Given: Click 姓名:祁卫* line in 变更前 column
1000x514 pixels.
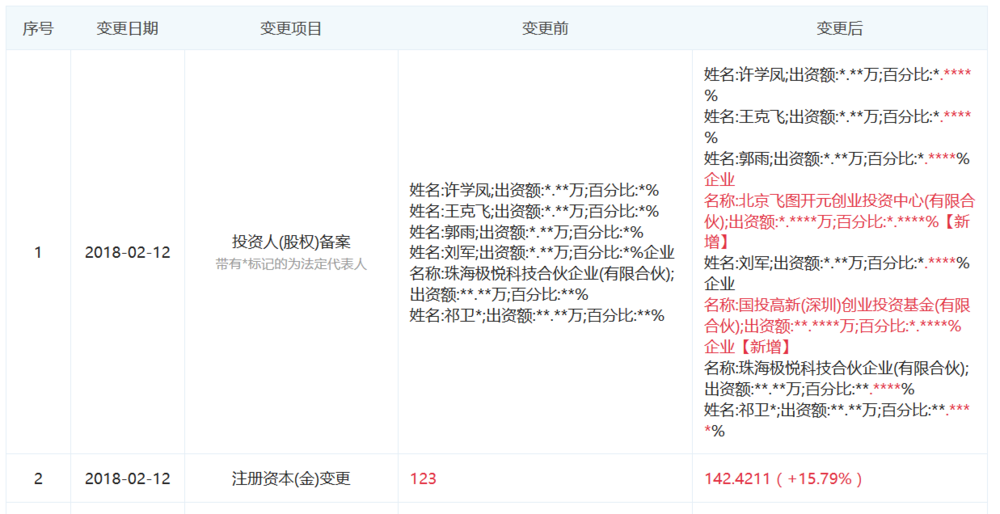Looking at the screenshot, I should point(537,316).
